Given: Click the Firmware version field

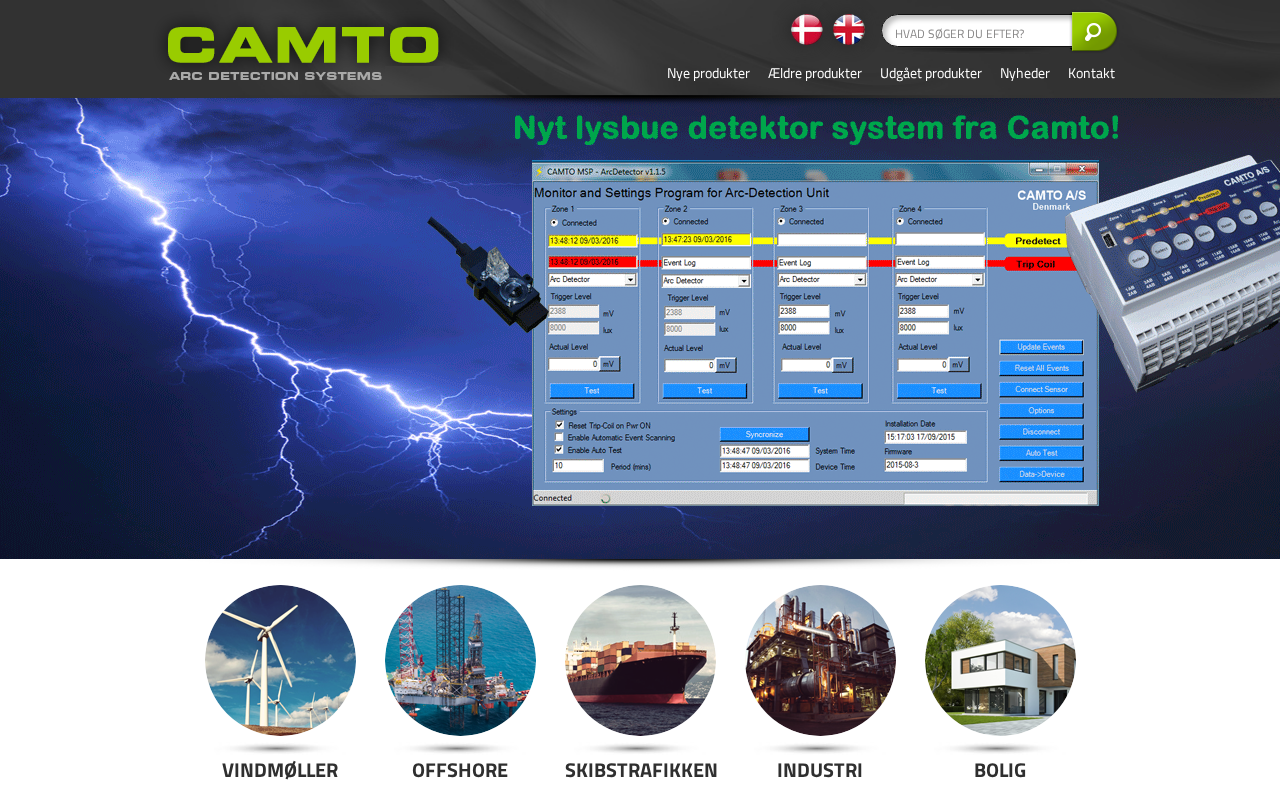Looking at the screenshot, I should [926, 465].
